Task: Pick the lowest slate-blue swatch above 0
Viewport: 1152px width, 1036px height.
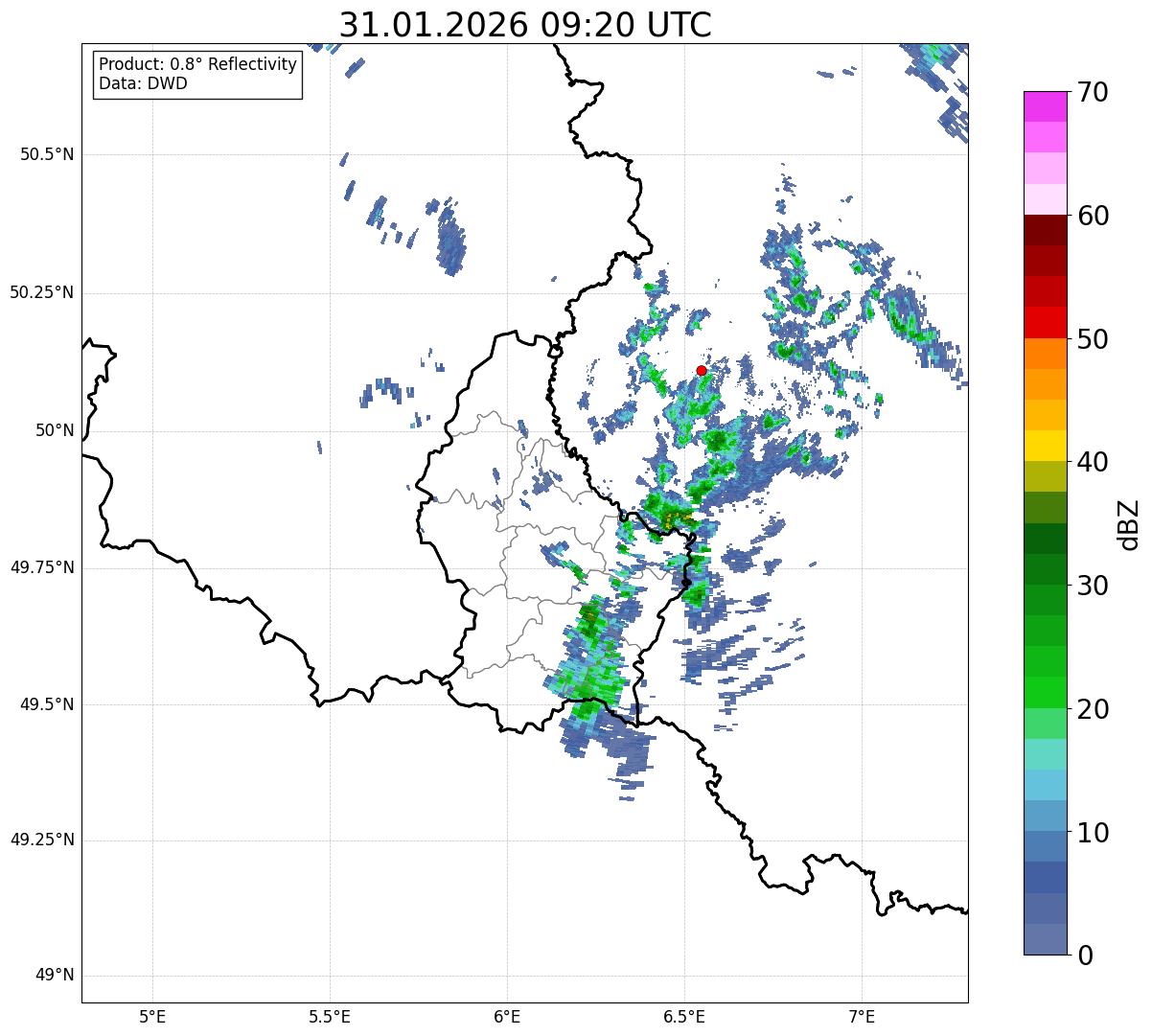Action: coord(1045,939)
